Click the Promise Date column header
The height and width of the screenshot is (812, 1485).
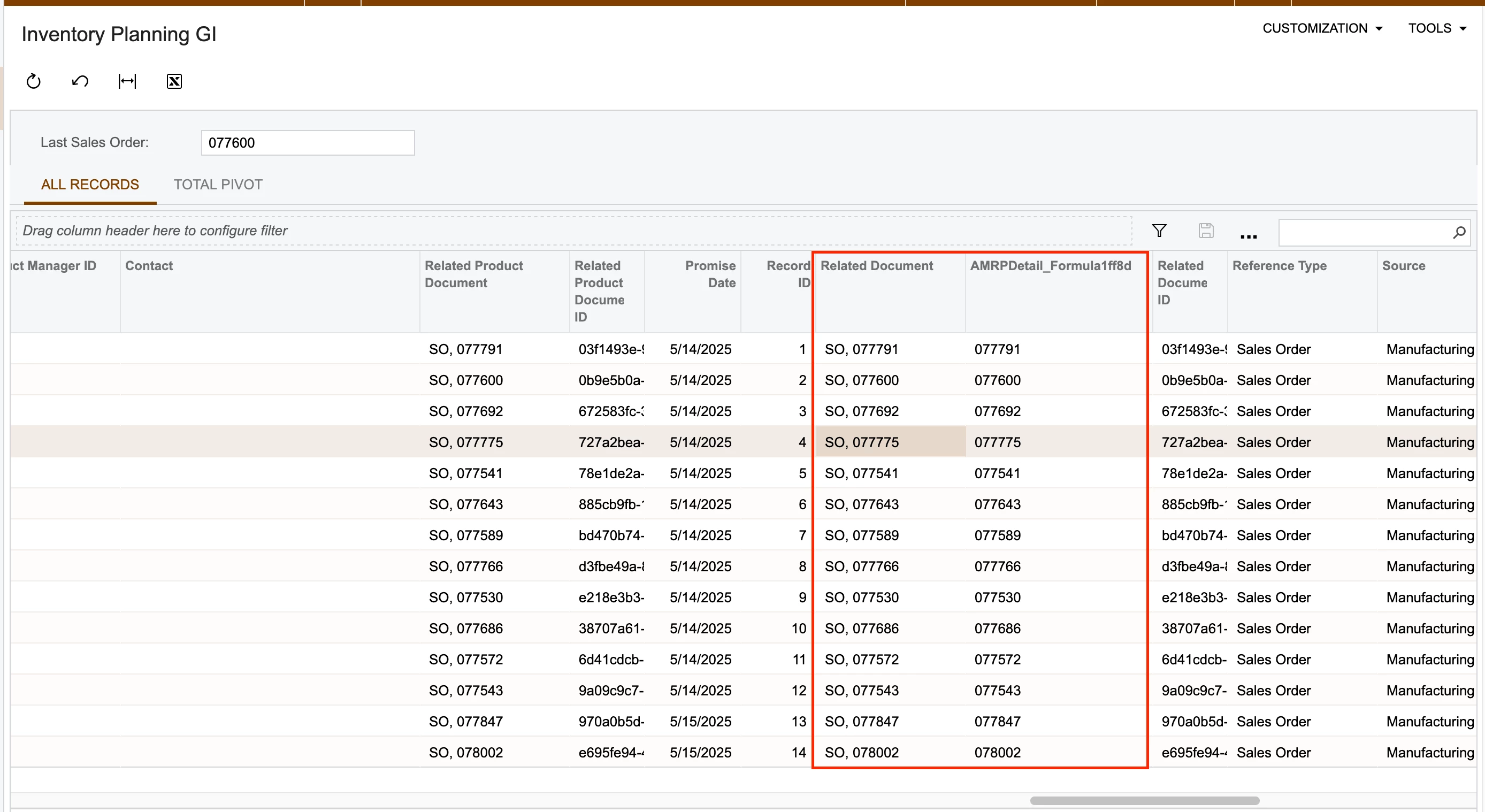click(710, 274)
